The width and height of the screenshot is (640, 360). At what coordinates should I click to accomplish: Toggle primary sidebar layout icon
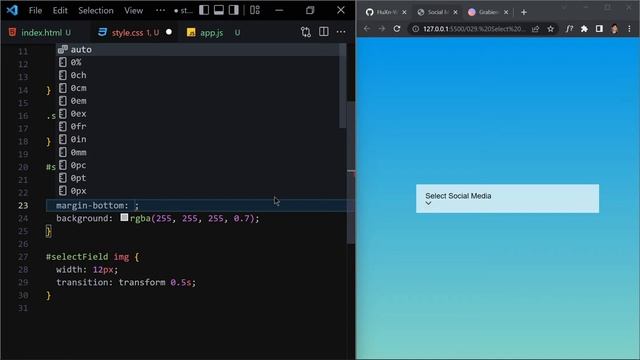pyautogui.click(x=204, y=10)
